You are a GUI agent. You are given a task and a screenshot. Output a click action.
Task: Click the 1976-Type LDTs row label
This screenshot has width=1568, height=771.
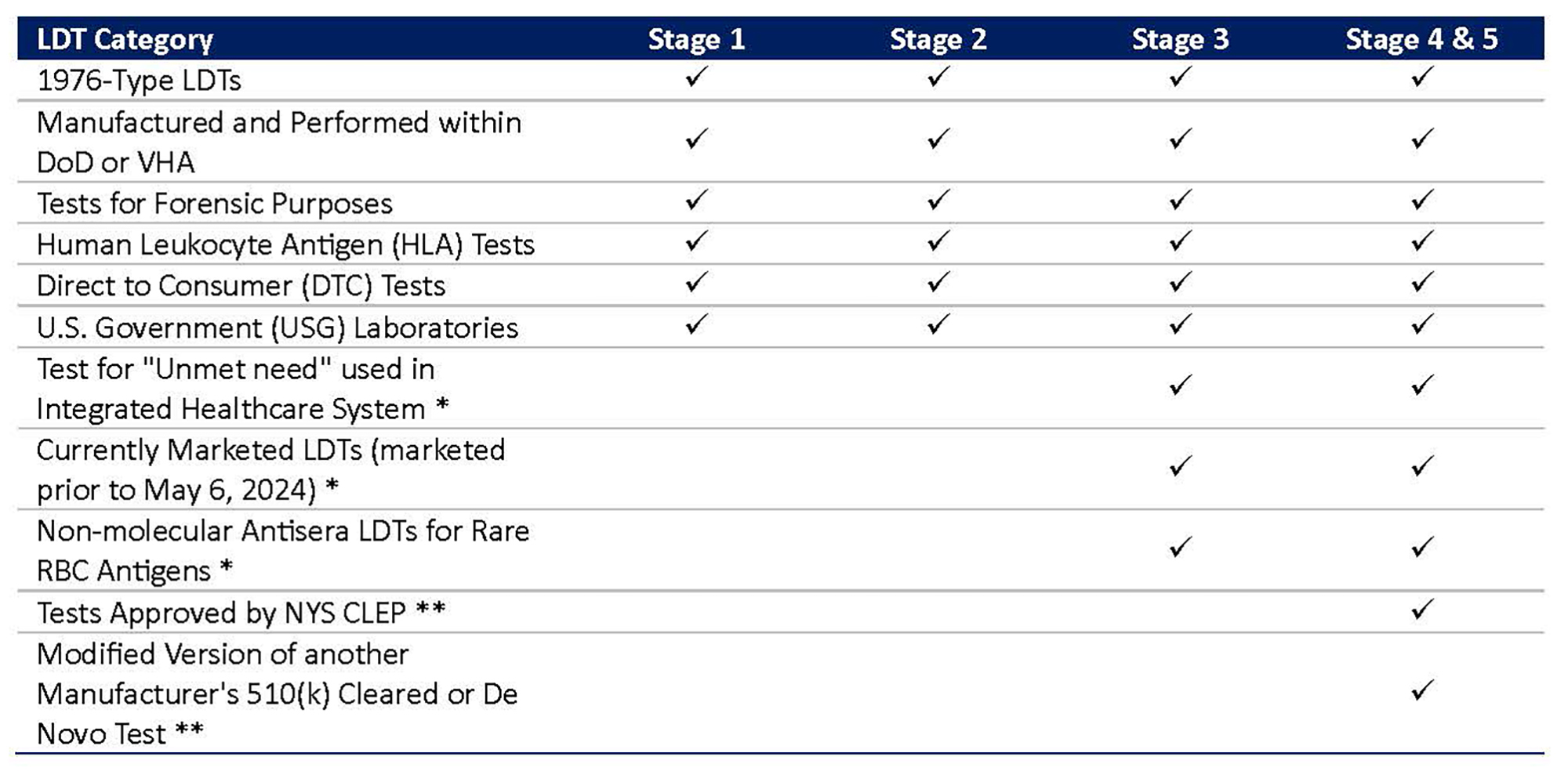(x=139, y=81)
